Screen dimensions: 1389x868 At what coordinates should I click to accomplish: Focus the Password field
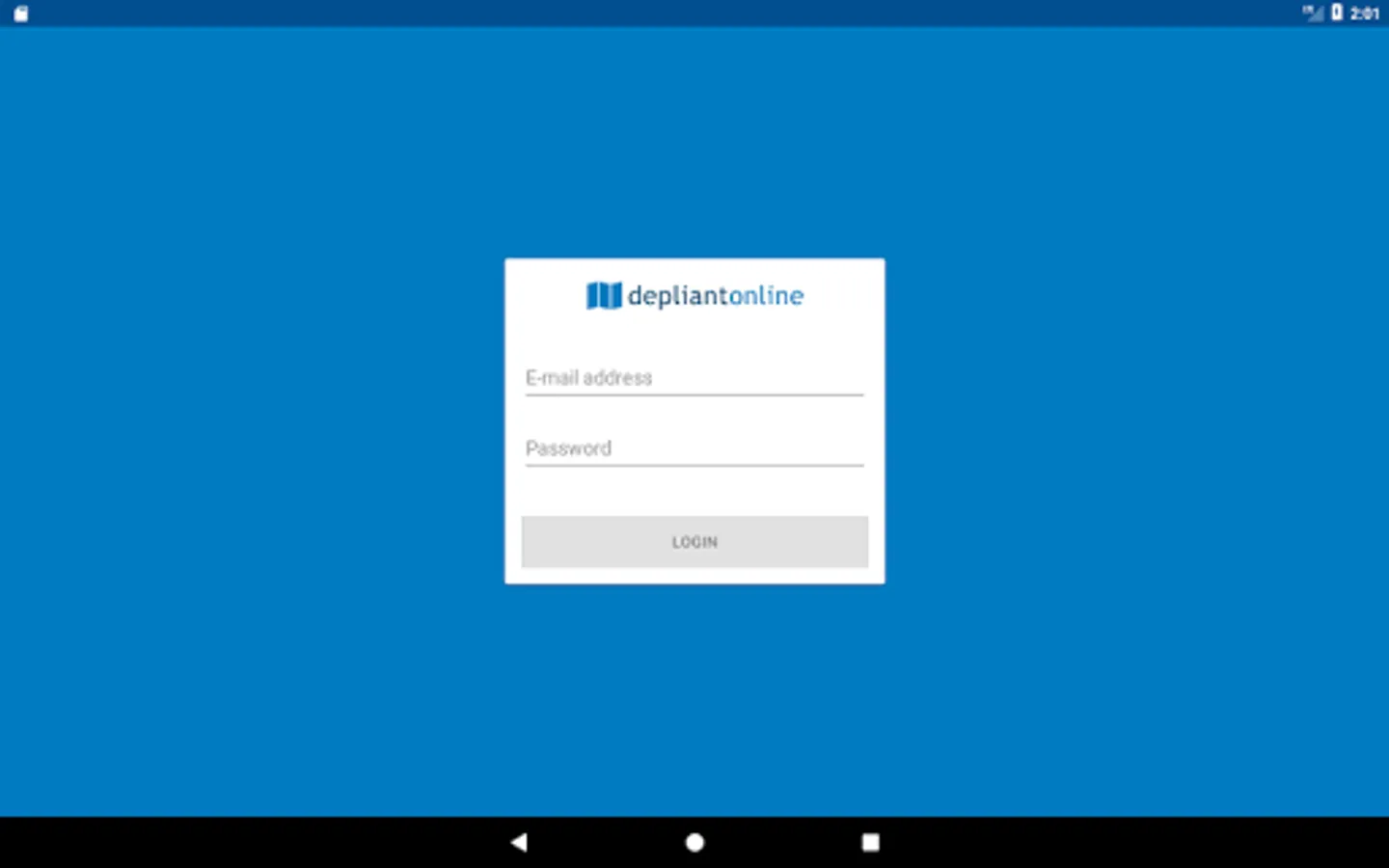pos(694,448)
